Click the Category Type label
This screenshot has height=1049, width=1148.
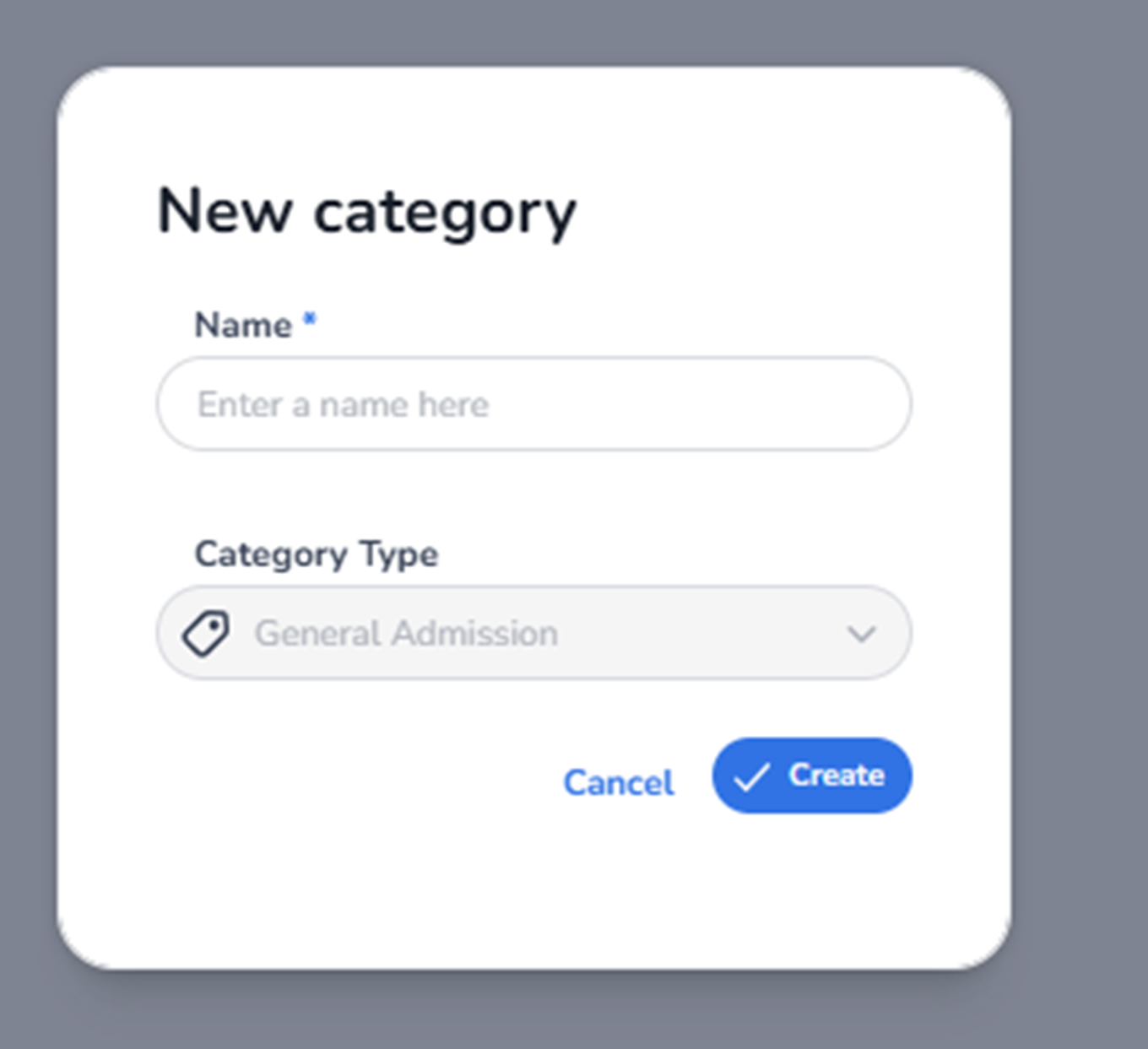317,554
